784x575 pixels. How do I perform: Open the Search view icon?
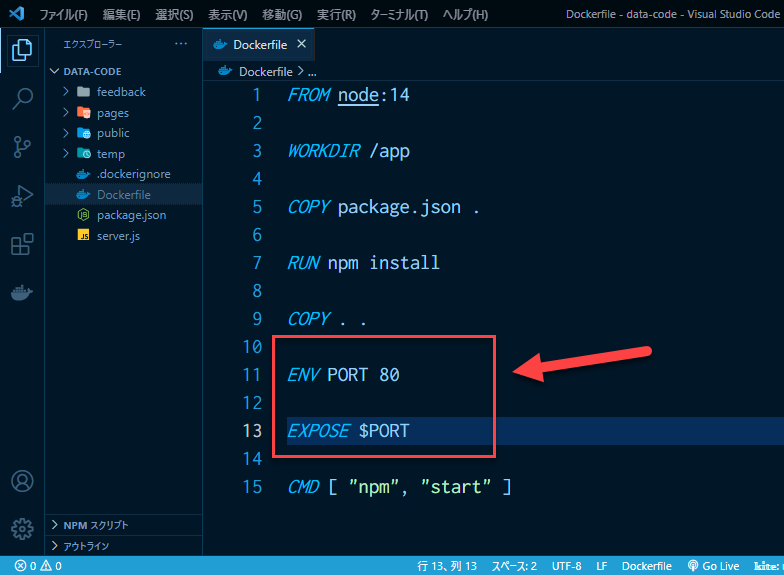[x=22, y=98]
